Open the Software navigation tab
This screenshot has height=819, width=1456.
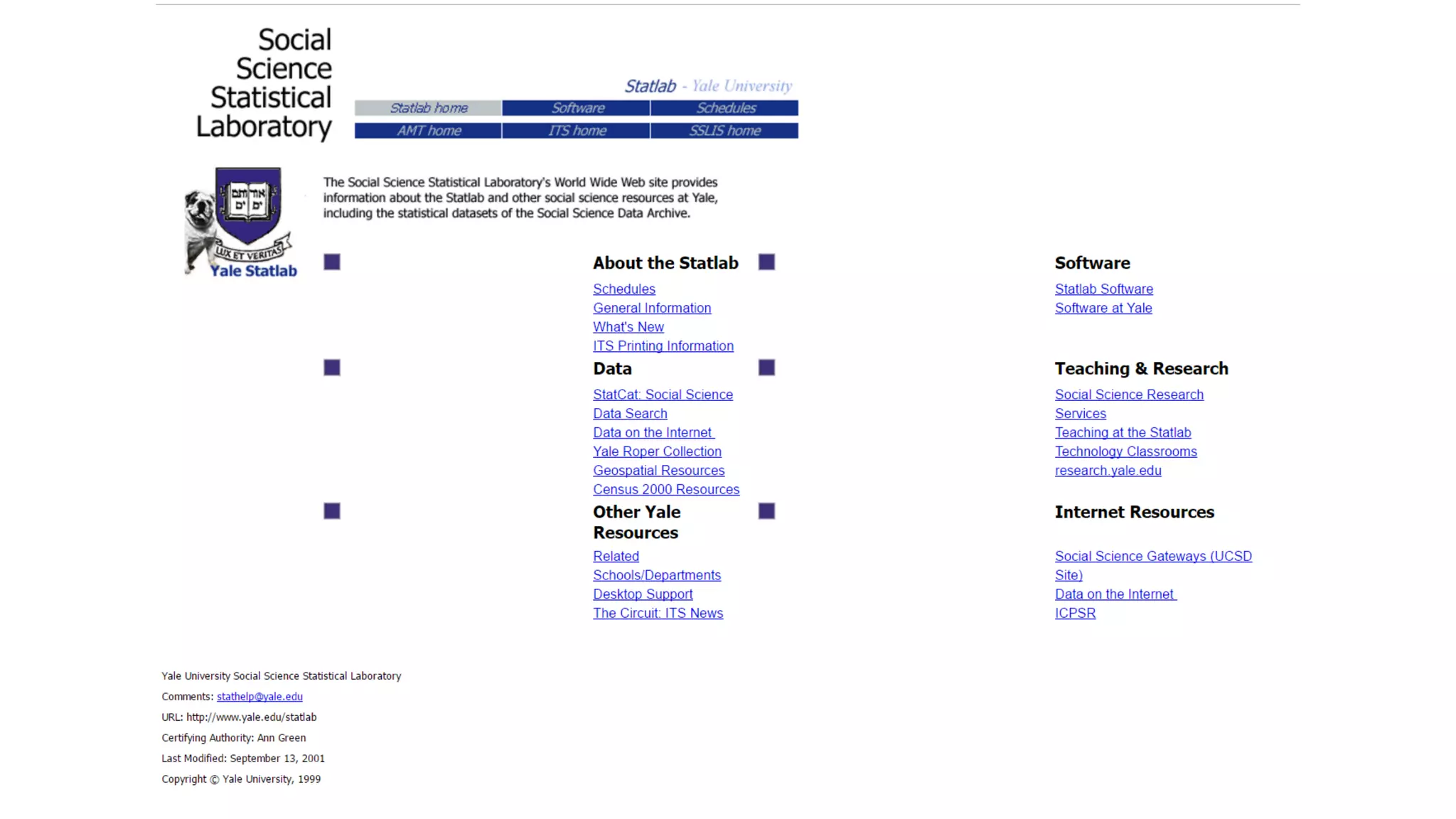577,108
